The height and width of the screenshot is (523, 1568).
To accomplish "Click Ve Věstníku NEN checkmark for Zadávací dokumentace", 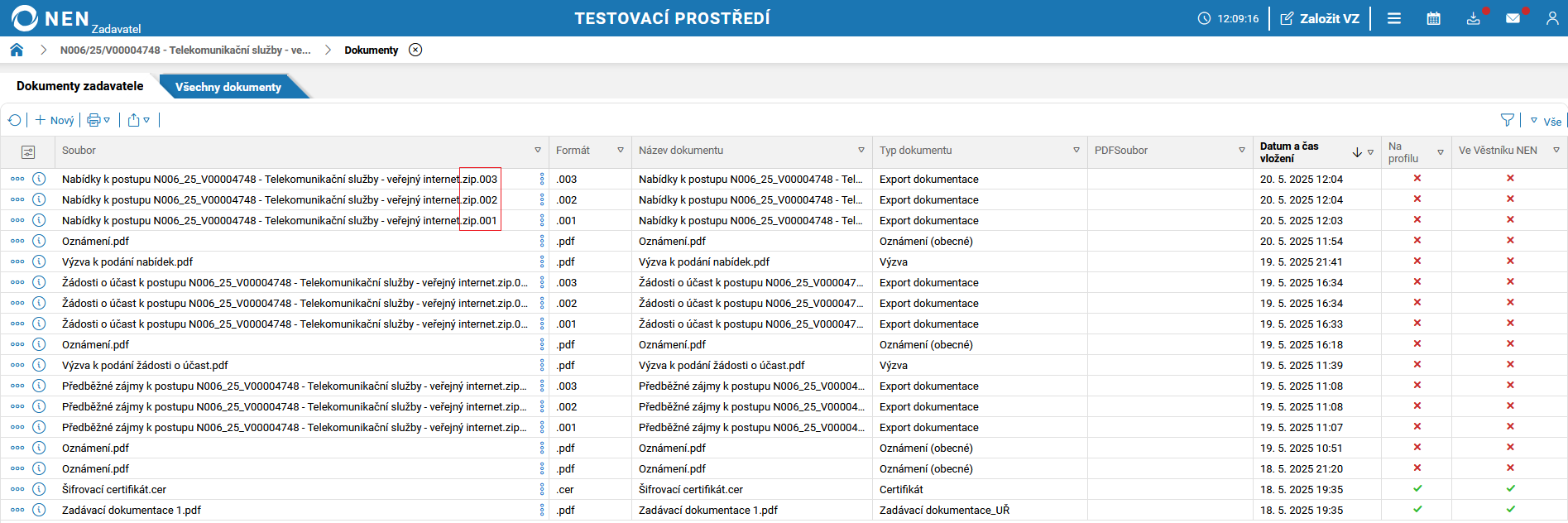I will tap(1511, 509).
